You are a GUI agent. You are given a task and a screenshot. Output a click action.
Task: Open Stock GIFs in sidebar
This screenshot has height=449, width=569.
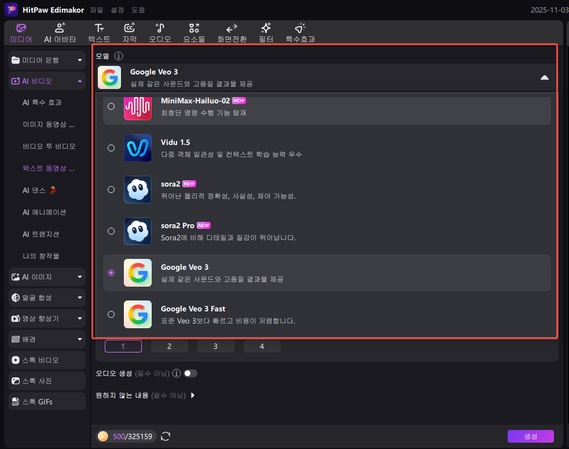(x=47, y=402)
